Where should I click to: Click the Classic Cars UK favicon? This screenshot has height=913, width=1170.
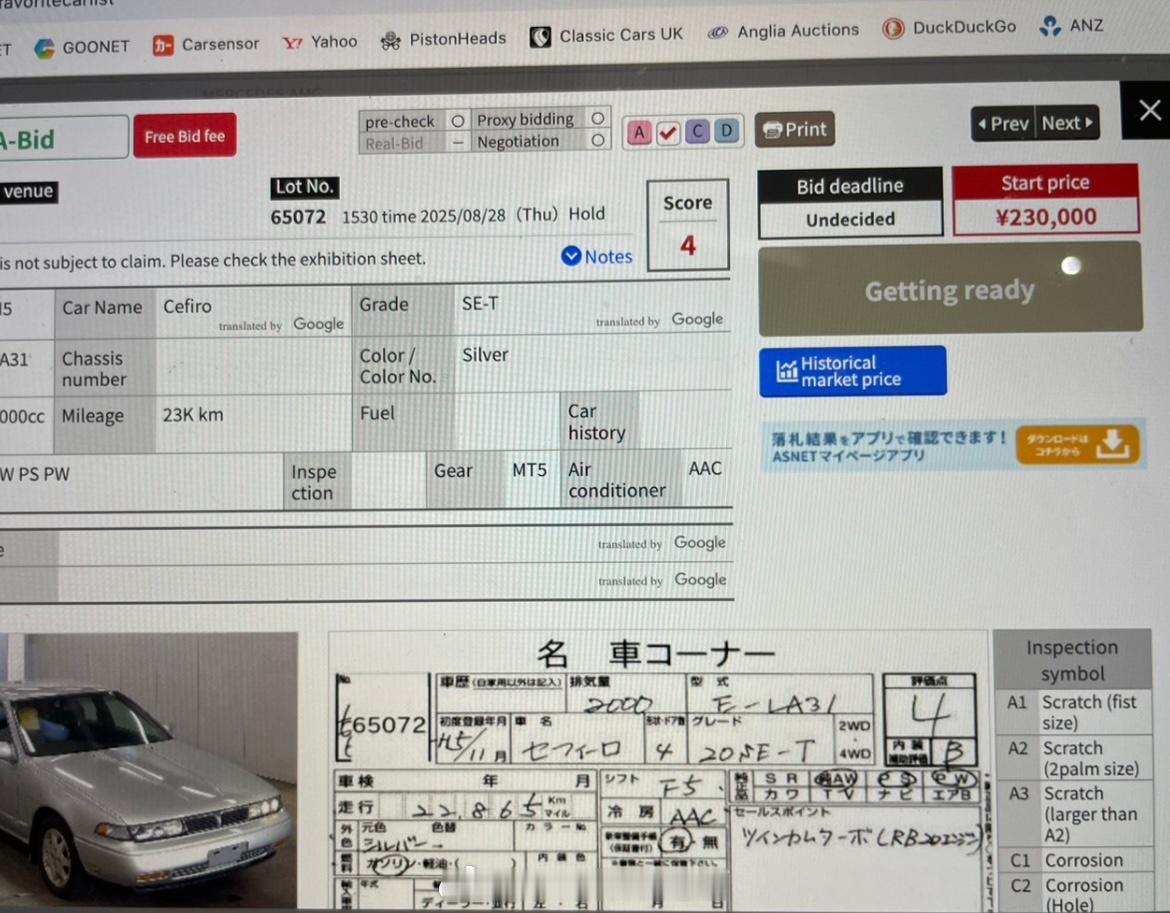(x=540, y=36)
